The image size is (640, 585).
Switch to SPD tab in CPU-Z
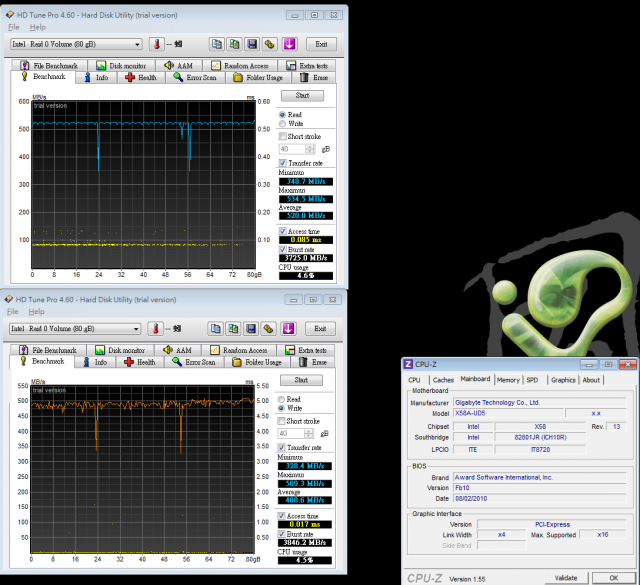tap(532, 380)
